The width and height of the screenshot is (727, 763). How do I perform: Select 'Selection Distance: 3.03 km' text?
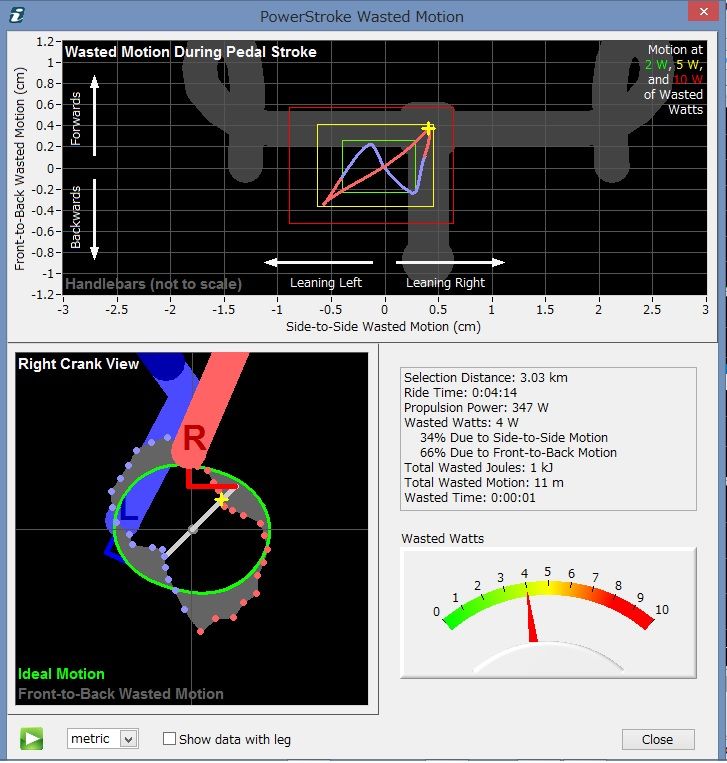486,378
